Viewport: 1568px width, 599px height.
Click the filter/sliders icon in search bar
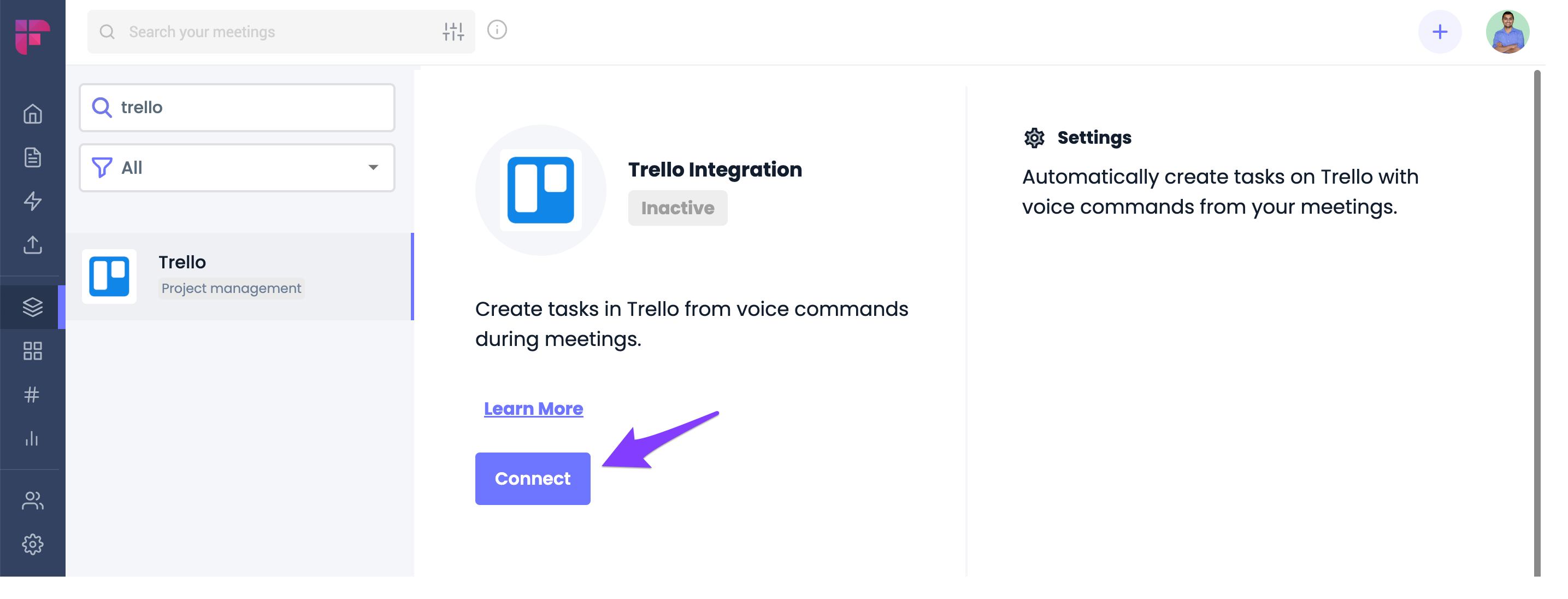click(452, 30)
